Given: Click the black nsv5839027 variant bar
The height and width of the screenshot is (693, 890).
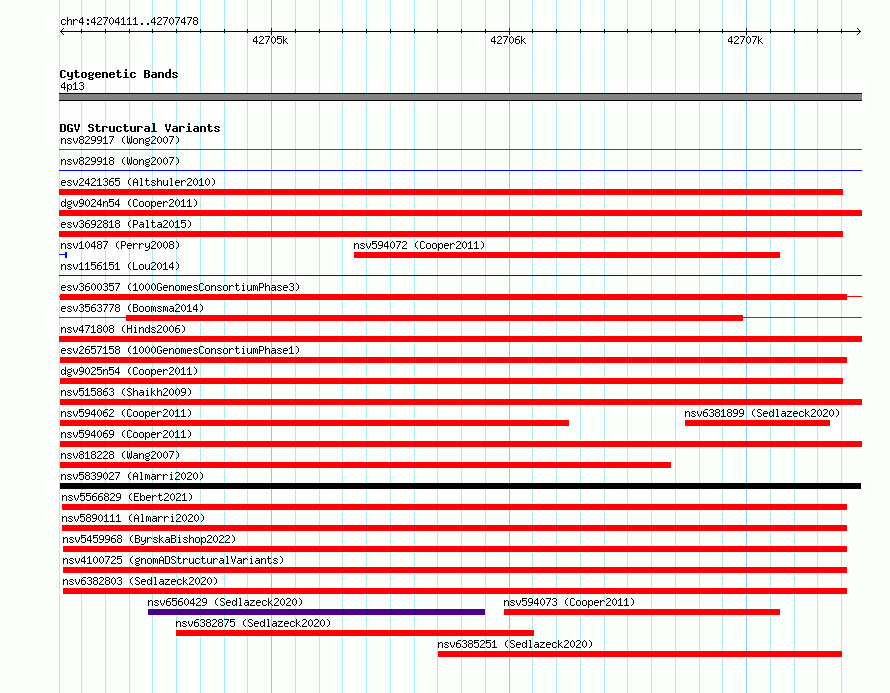Looking at the screenshot, I should 460,486.
